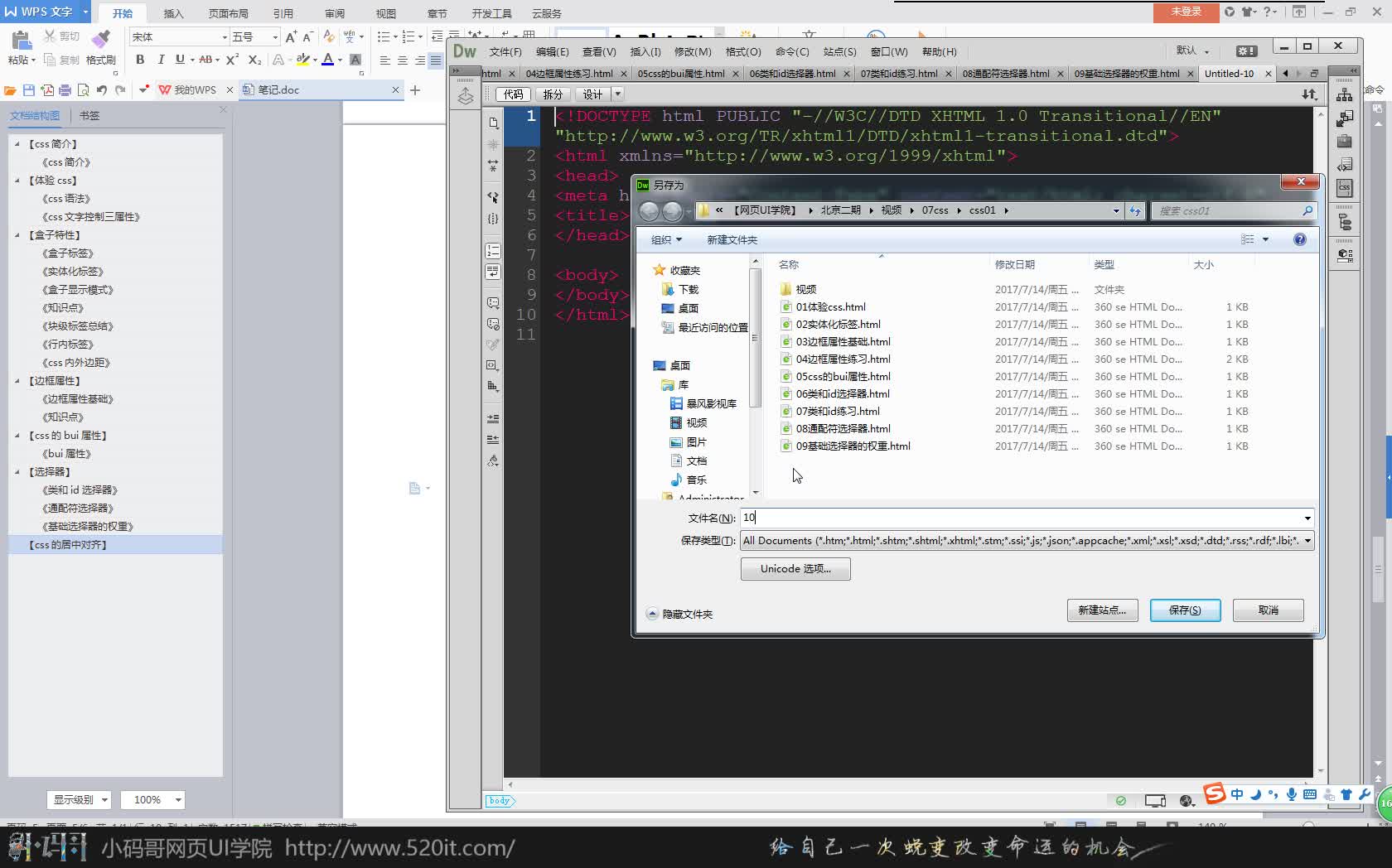The width and height of the screenshot is (1392, 868).
Task: Decrease font size with the A- icon
Action: point(307,36)
